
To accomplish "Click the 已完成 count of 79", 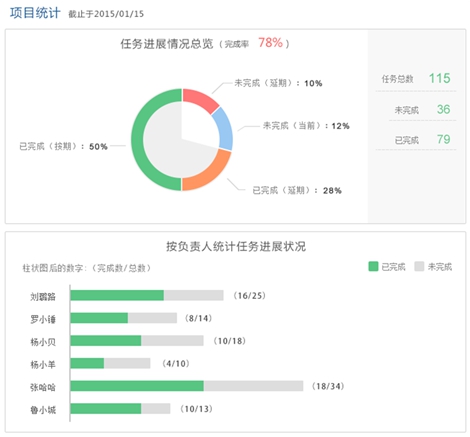I will click(443, 139).
